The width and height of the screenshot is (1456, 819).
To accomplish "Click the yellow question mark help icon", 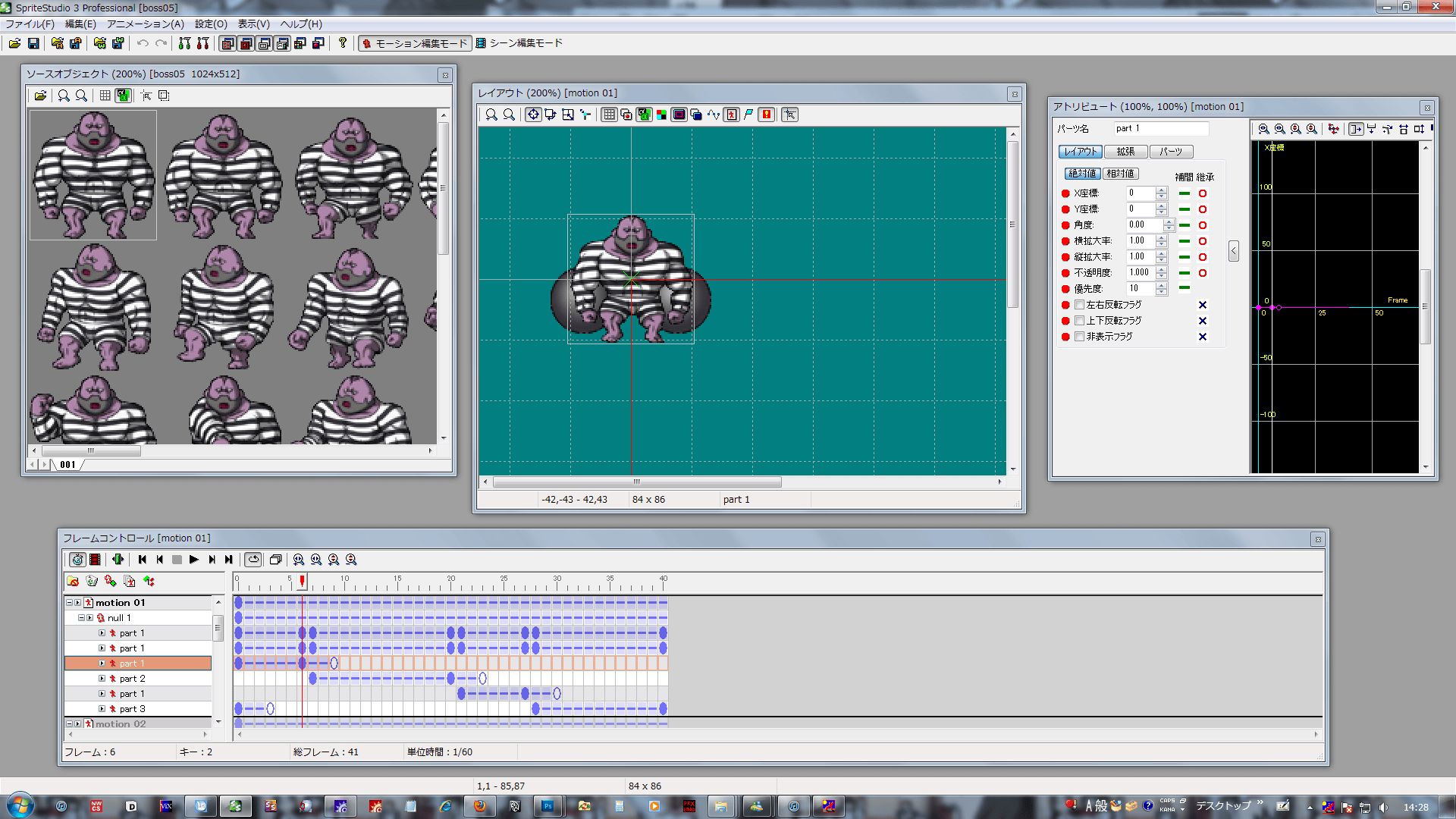I will pyautogui.click(x=343, y=43).
